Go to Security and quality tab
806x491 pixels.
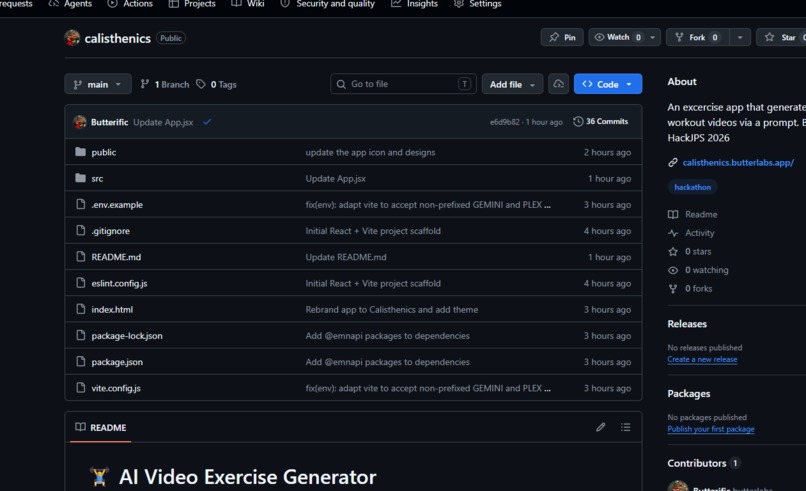327,4
